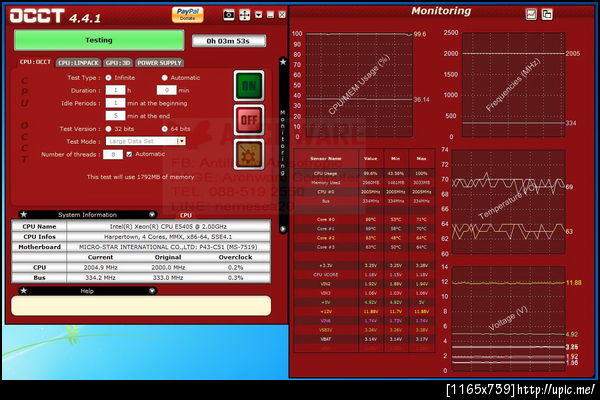Click the Duration hours field
The image size is (600, 400).
[115, 90]
